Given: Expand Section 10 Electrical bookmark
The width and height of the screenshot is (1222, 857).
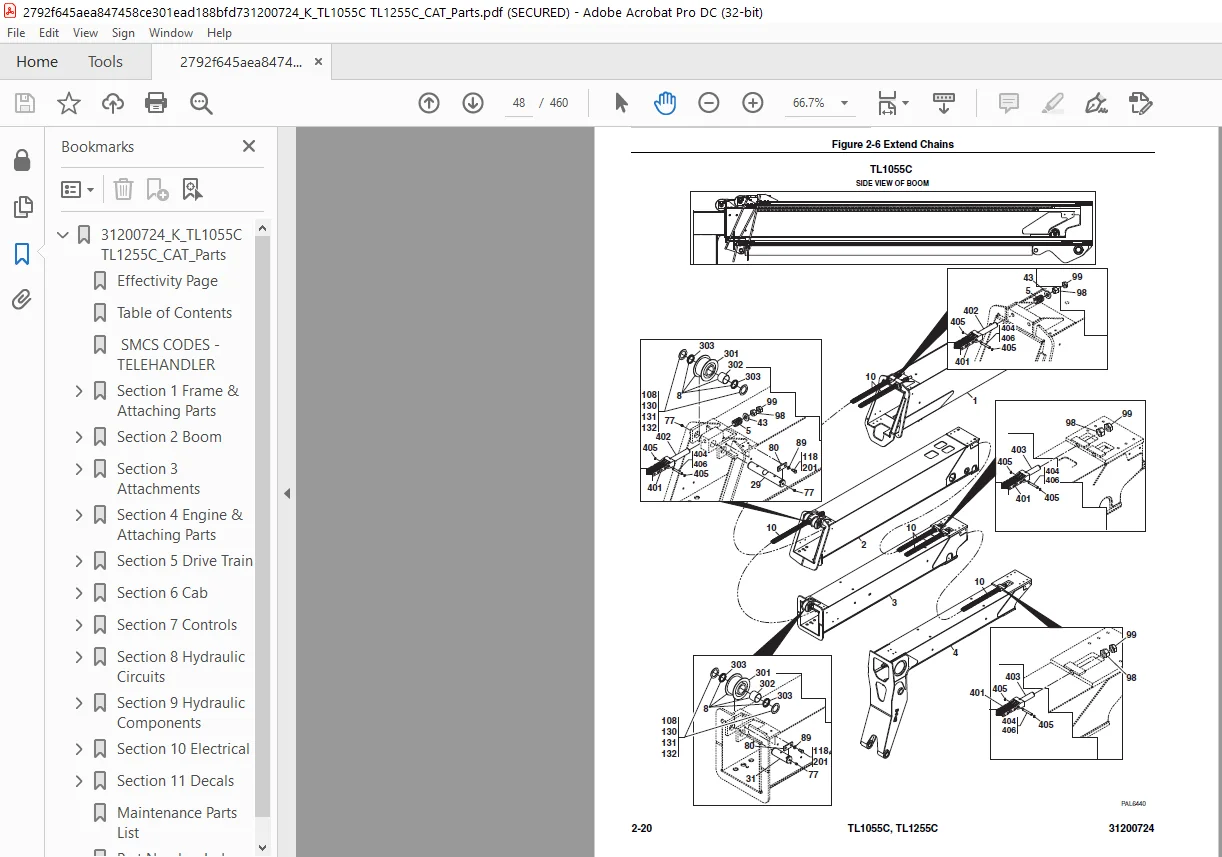Looking at the screenshot, I should pos(79,749).
